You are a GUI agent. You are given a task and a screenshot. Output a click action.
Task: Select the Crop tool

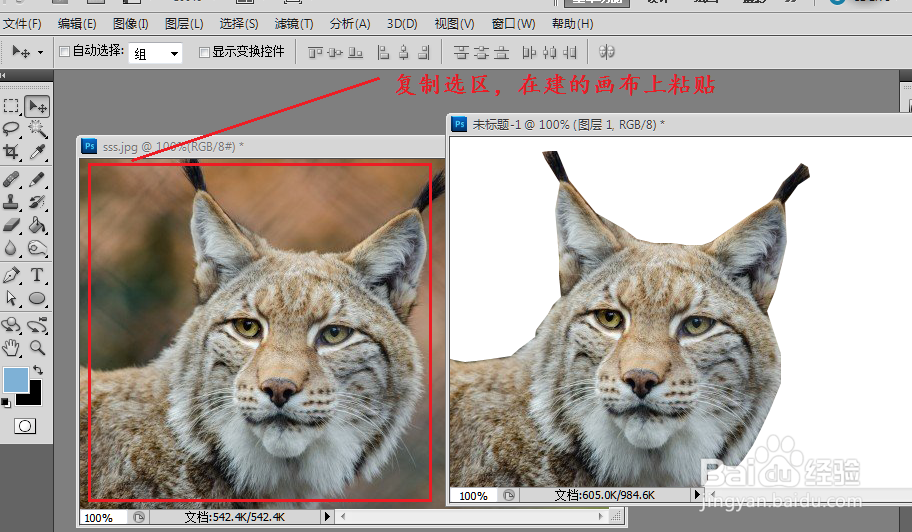click(x=11, y=152)
